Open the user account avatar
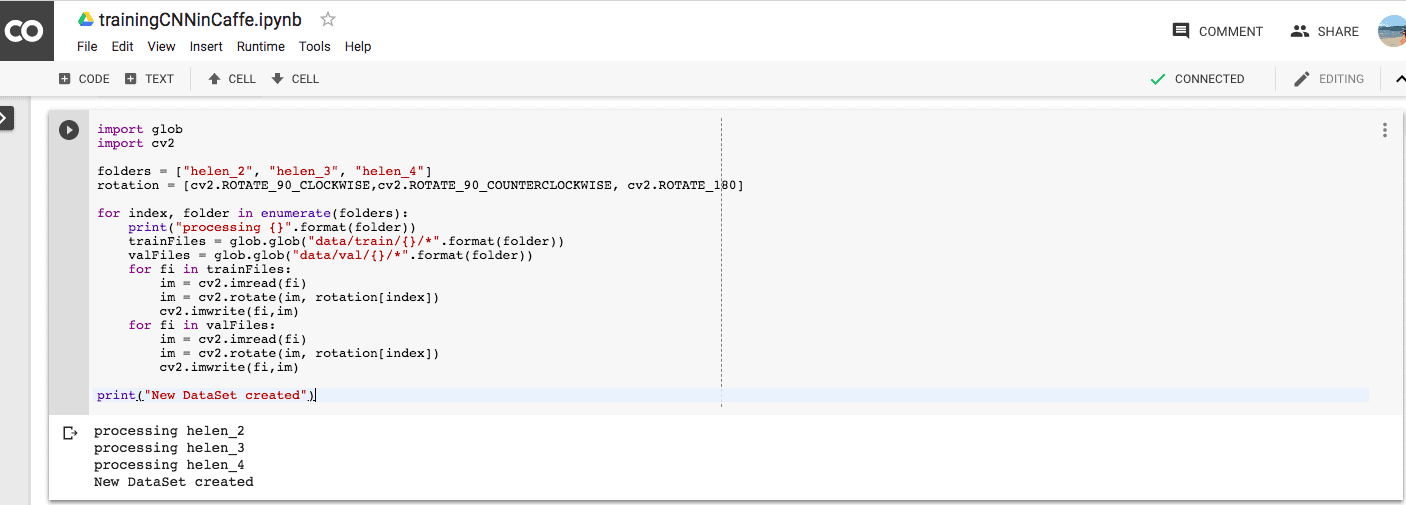 point(1392,31)
